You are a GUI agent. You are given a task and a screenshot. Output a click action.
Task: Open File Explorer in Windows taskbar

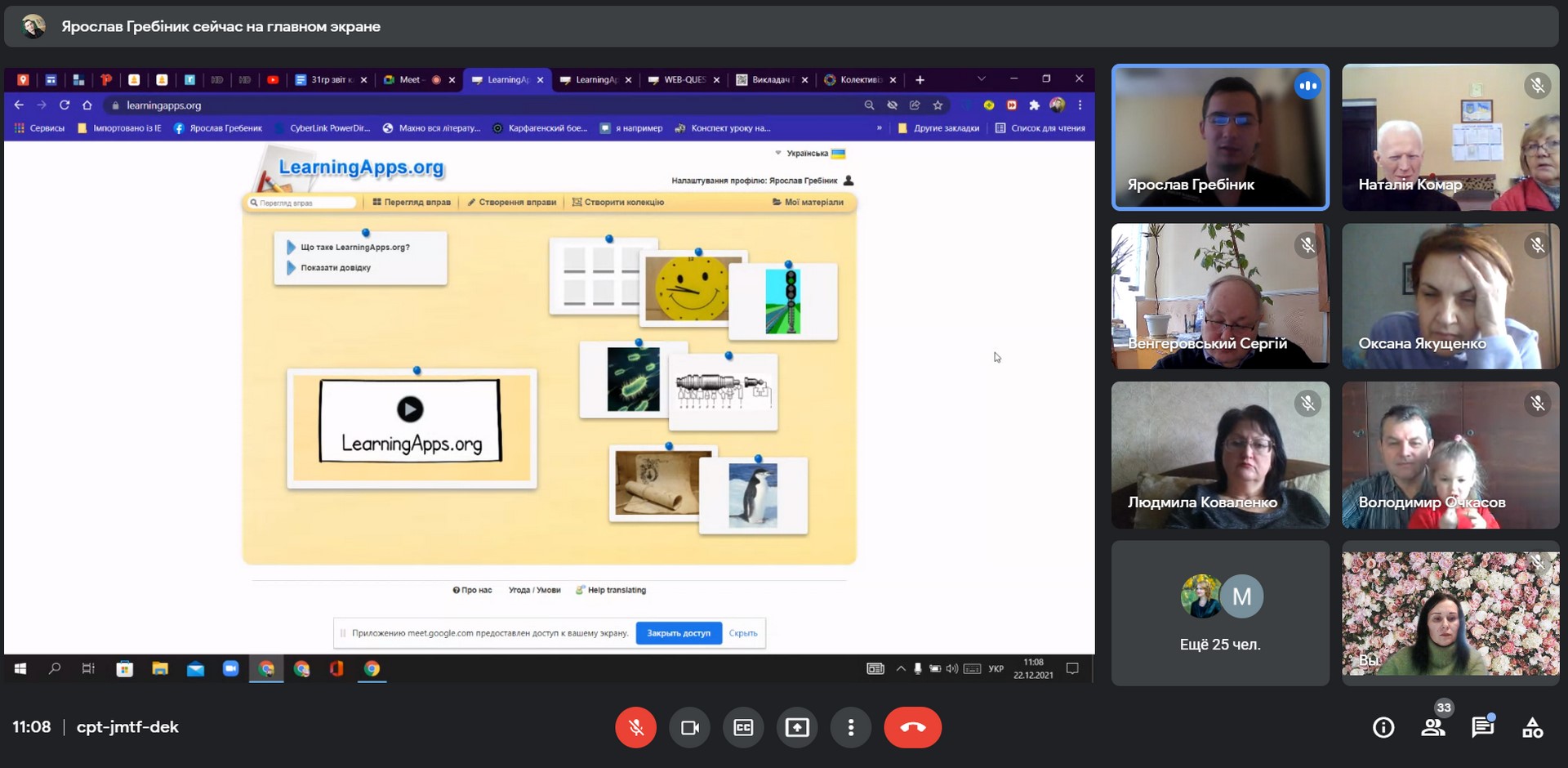160,669
